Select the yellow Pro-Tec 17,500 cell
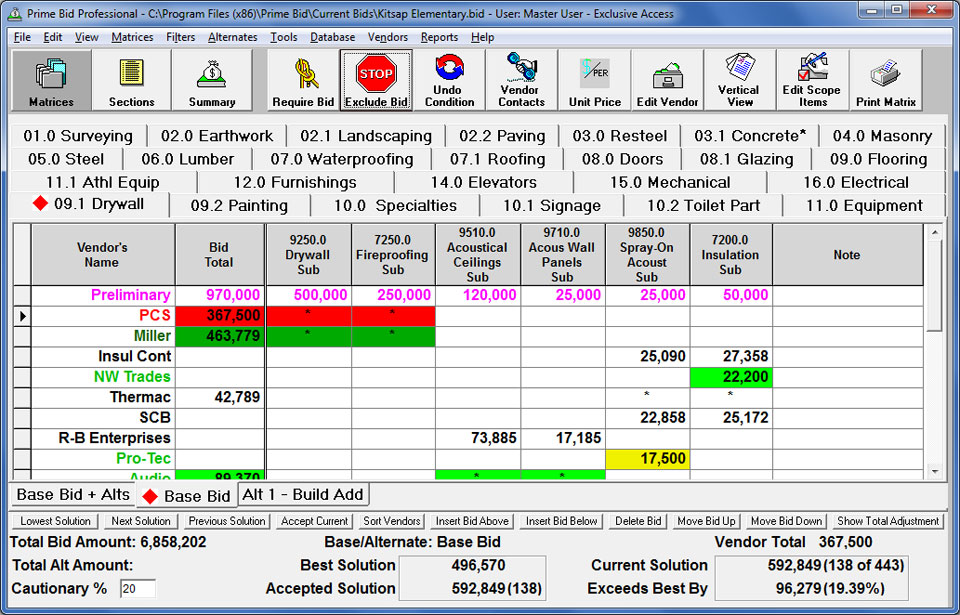The height and width of the screenshot is (615, 960). pyautogui.click(x=647, y=458)
